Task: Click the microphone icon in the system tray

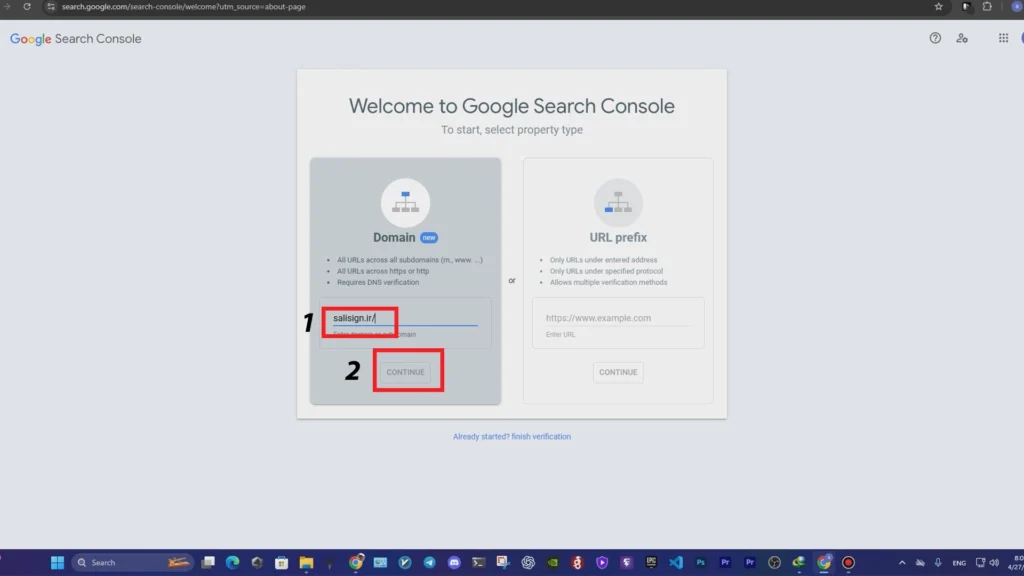Action: point(938,562)
